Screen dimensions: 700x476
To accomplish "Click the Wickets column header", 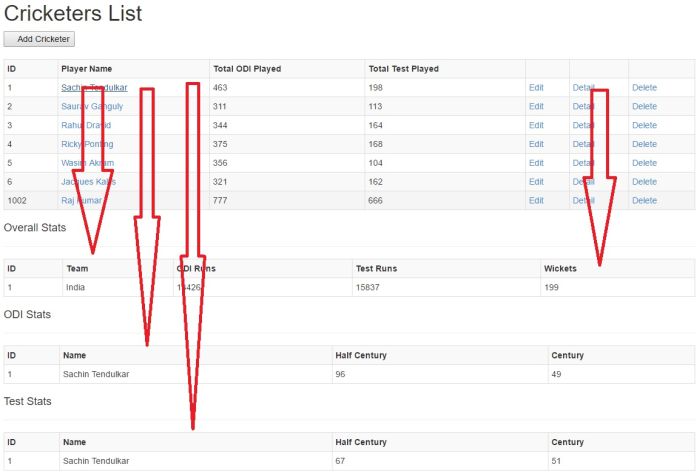I will 560,268.
